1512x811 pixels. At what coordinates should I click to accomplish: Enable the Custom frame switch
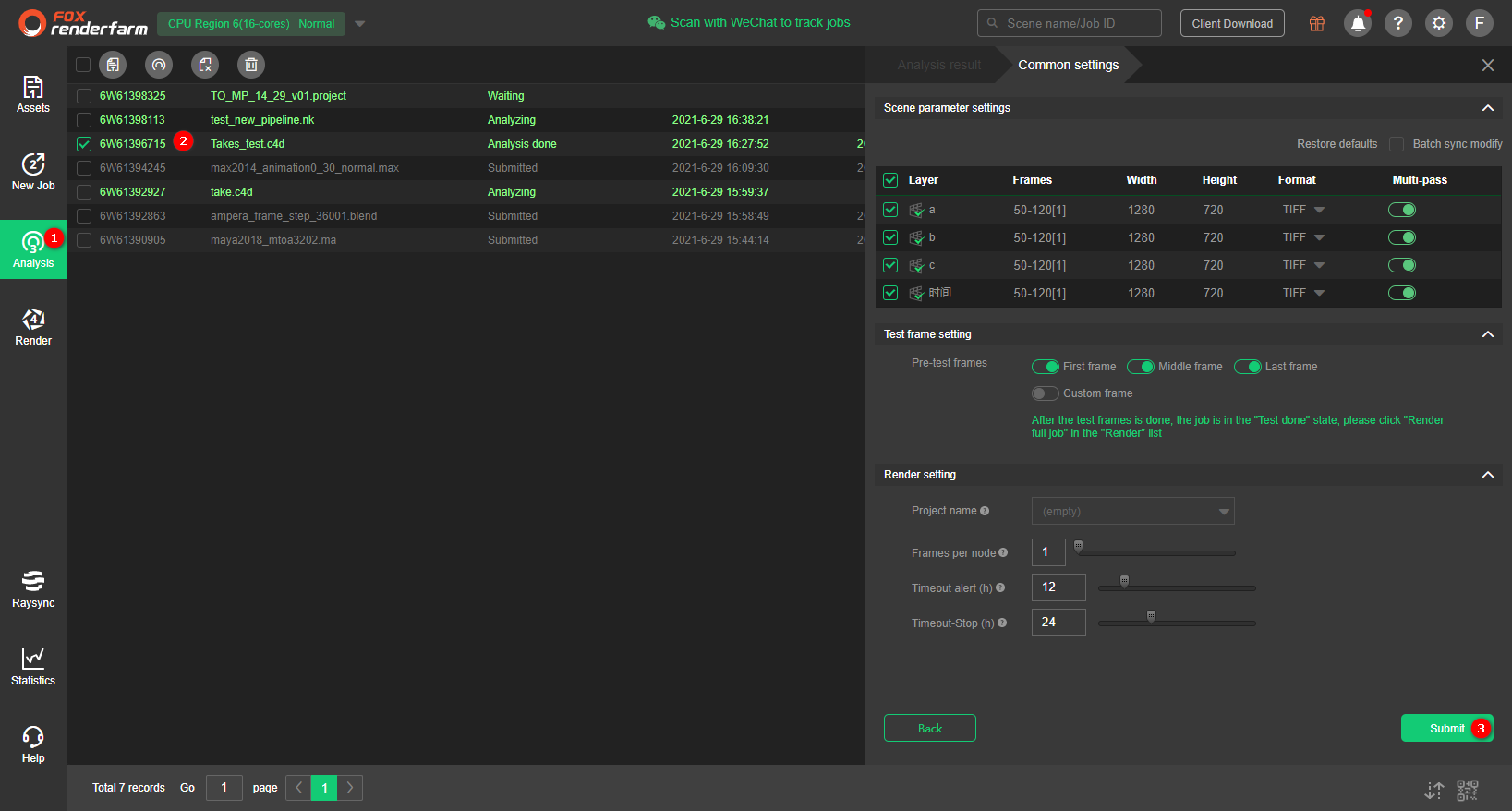coord(1046,393)
